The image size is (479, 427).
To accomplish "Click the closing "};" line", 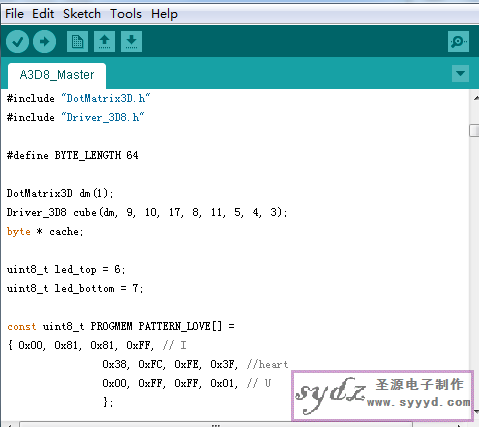I will [108, 402].
